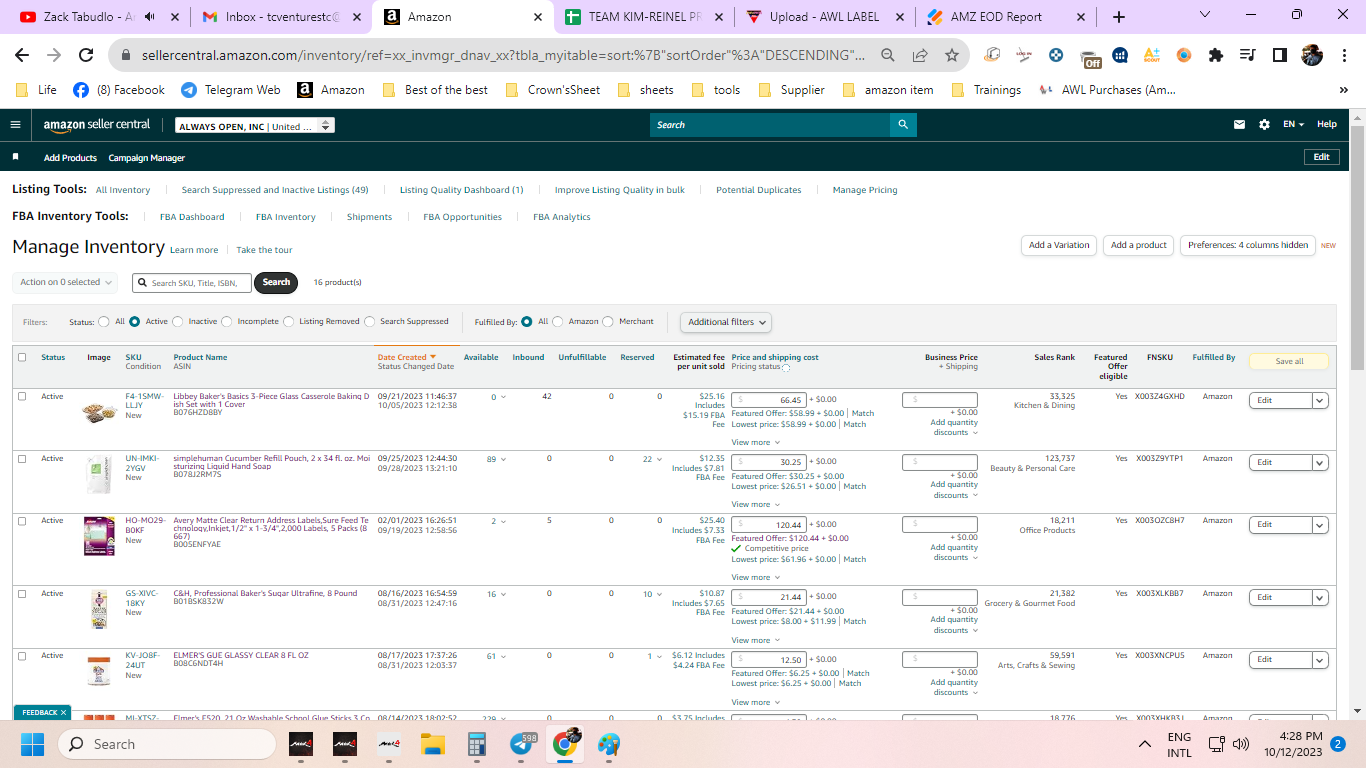Open the EN language dropdown
1366x768 pixels.
pos(1294,125)
